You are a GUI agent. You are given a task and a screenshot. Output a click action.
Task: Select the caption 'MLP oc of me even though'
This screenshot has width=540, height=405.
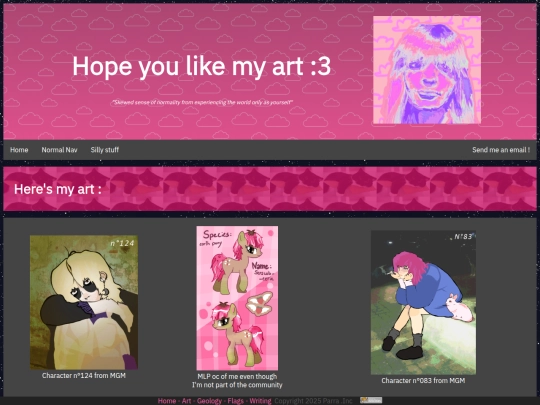coord(237,376)
